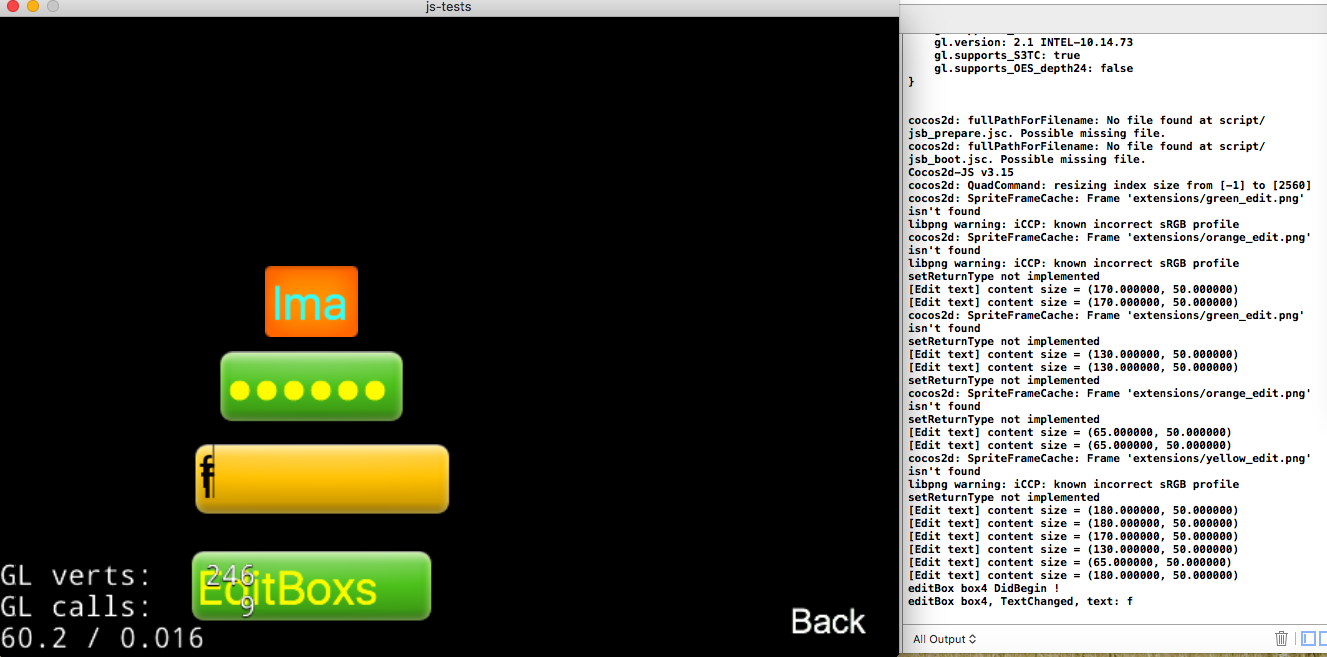1327x657 pixels.
Task: Minimize the js-tests window
Action: tap(33, 7)
